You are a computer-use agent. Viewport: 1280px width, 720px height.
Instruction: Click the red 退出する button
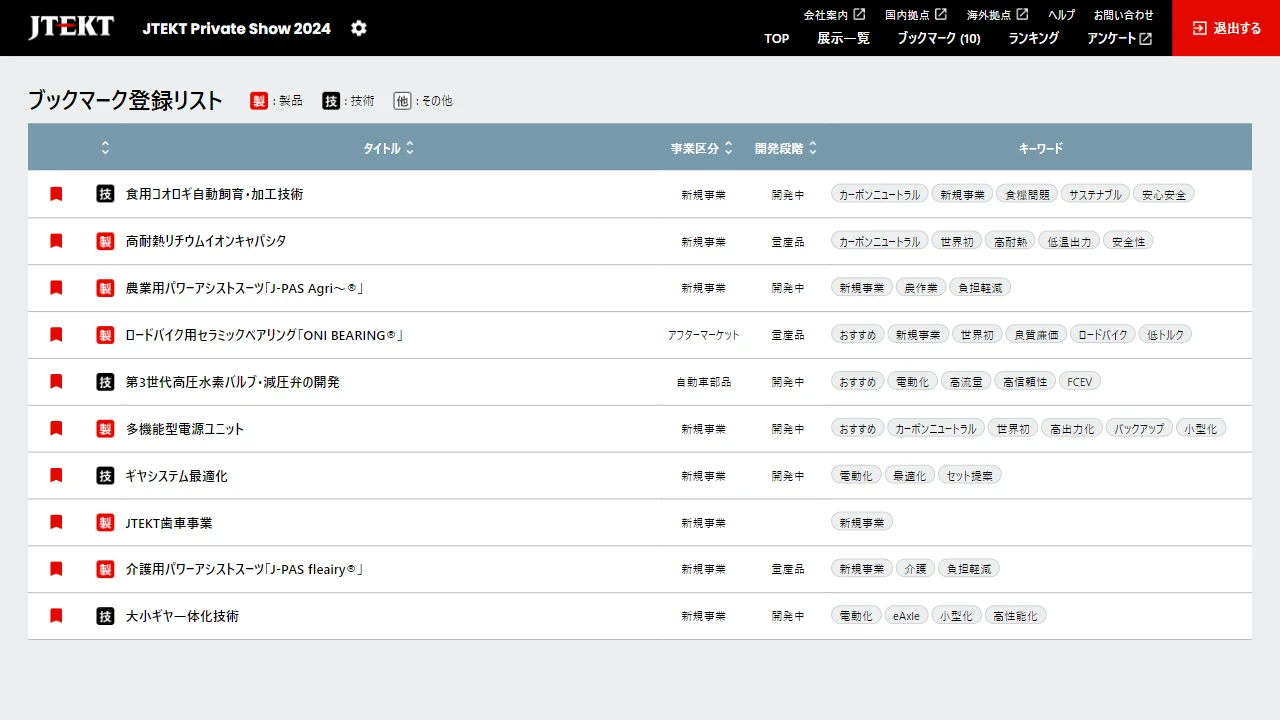click(1226, 28)
